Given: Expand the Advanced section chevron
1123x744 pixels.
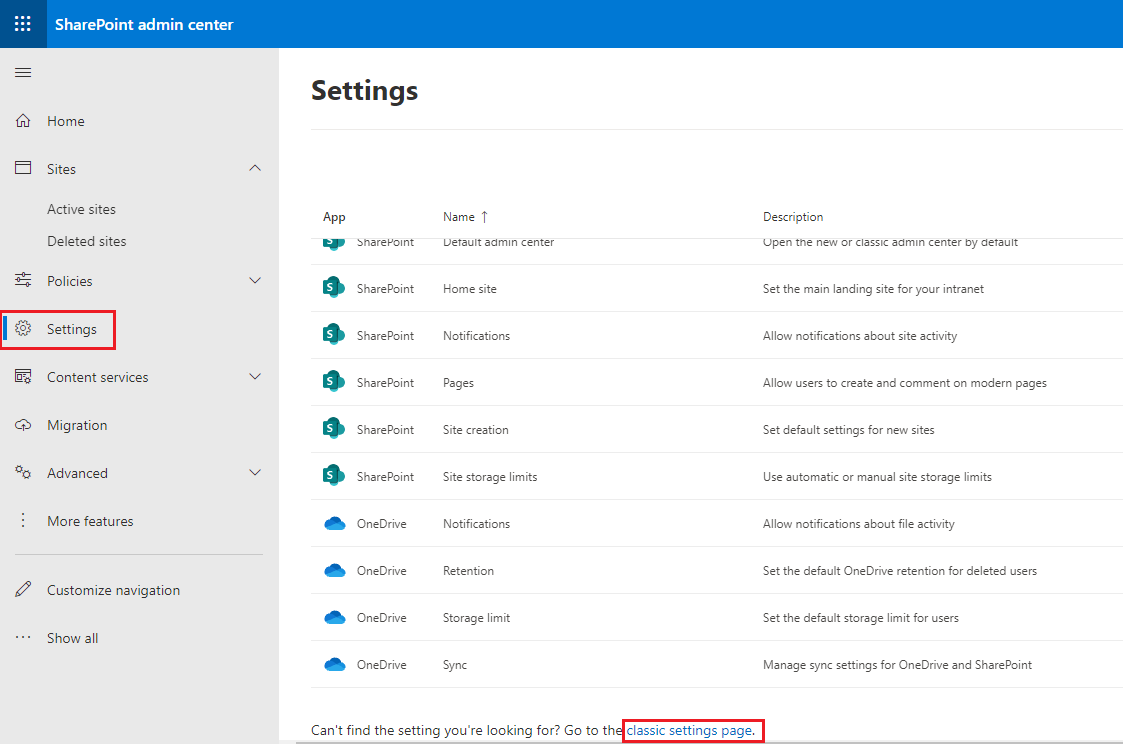Looking at the screenshot, I should pos(255,473).
